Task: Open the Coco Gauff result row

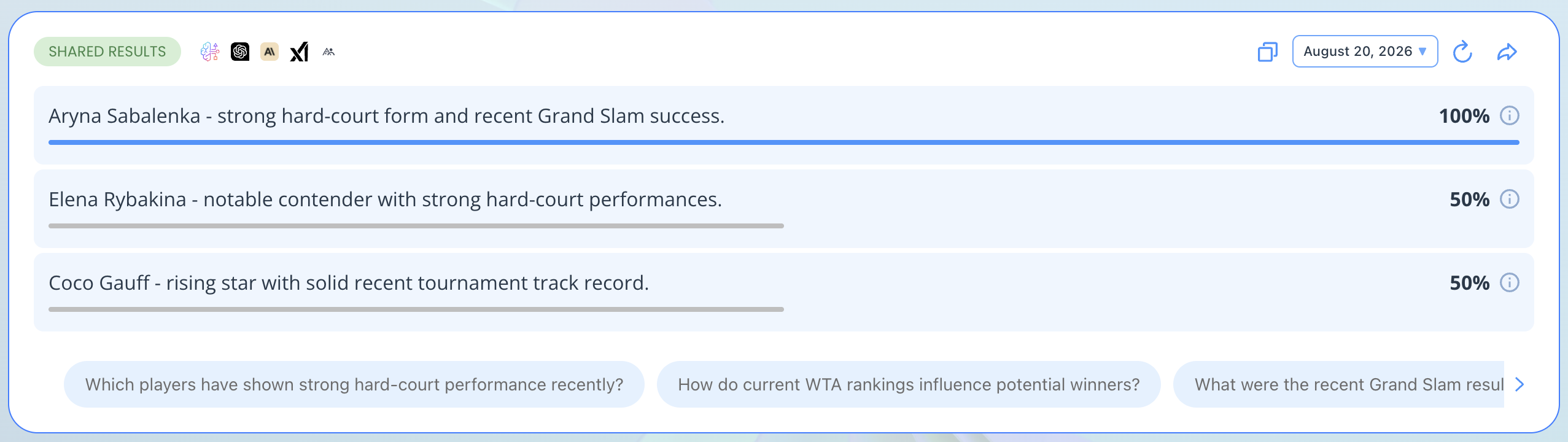Action: pos(784,292)
